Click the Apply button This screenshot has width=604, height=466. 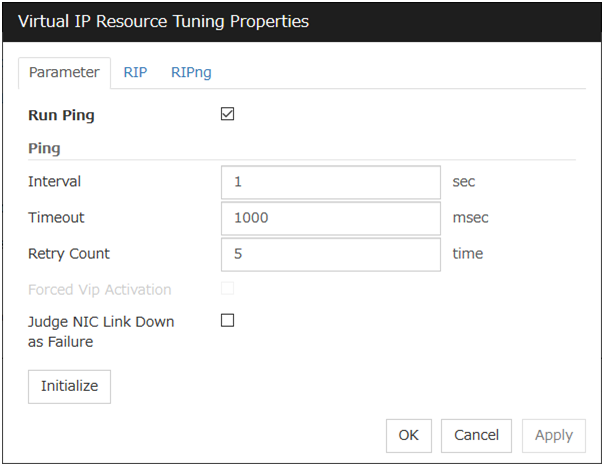[x=553, y=435]
